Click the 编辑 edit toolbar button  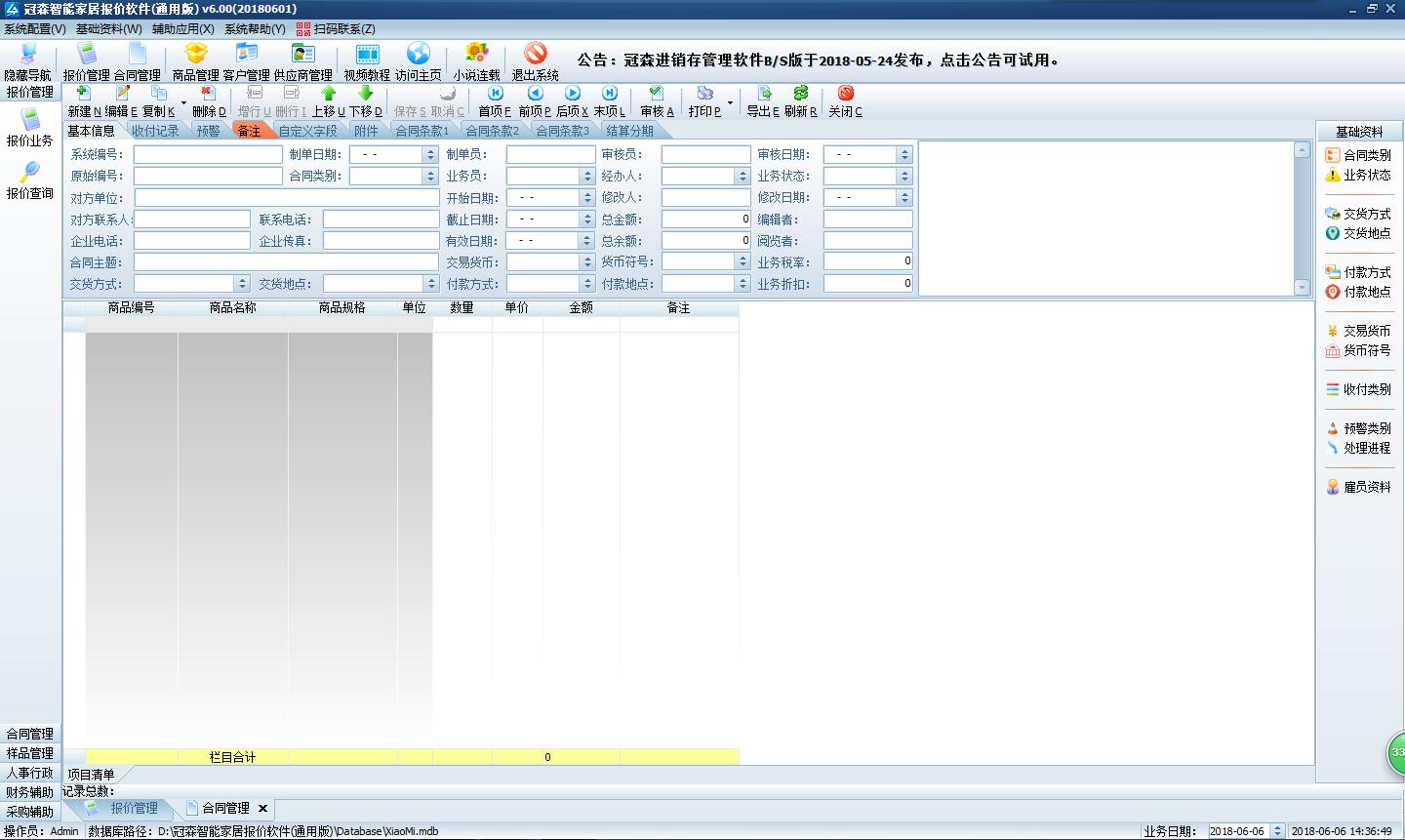click(x=121, y=101)
